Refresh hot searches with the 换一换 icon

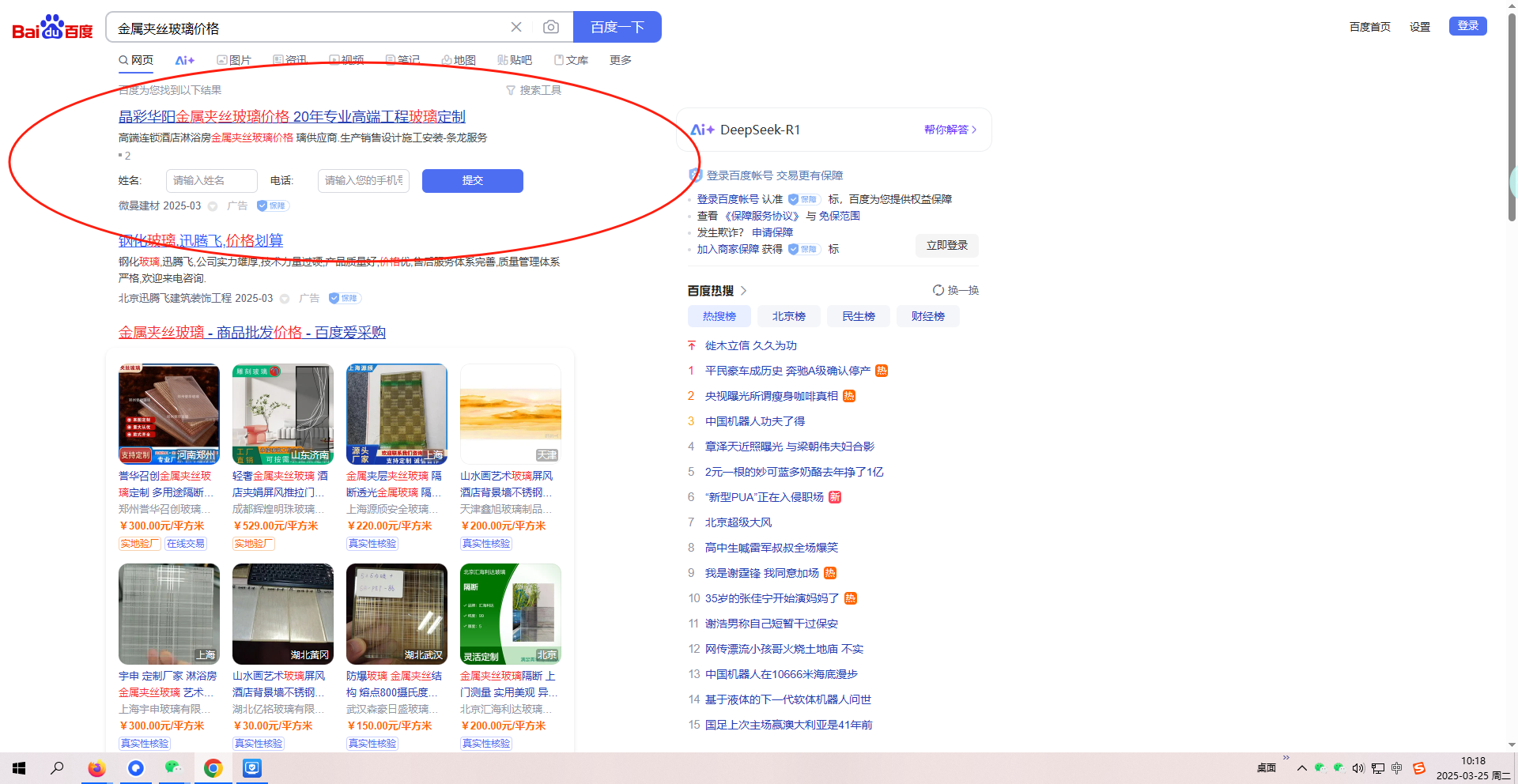pos(938,290)
